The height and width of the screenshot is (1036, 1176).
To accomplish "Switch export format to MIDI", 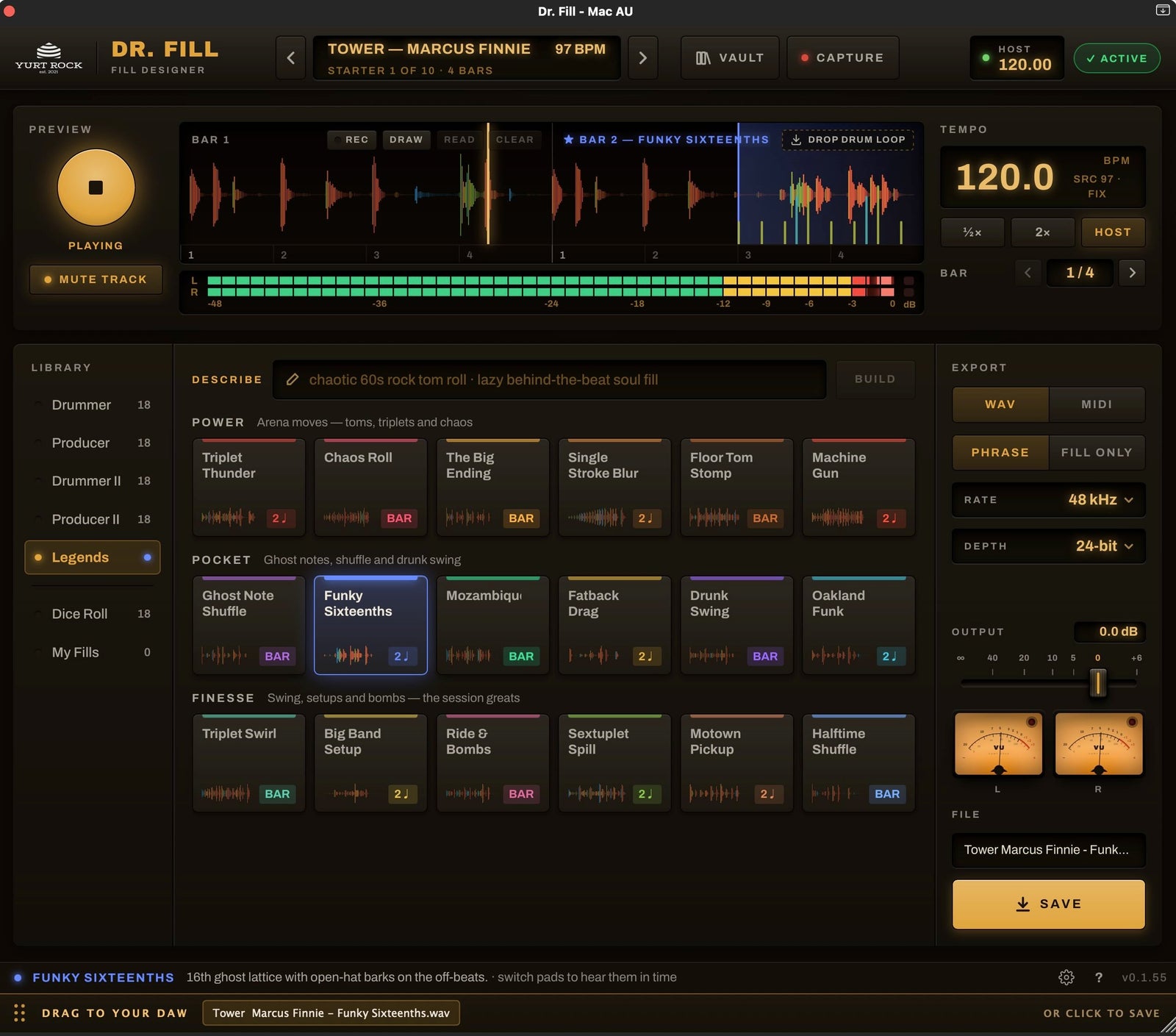I will point(1097,404).
